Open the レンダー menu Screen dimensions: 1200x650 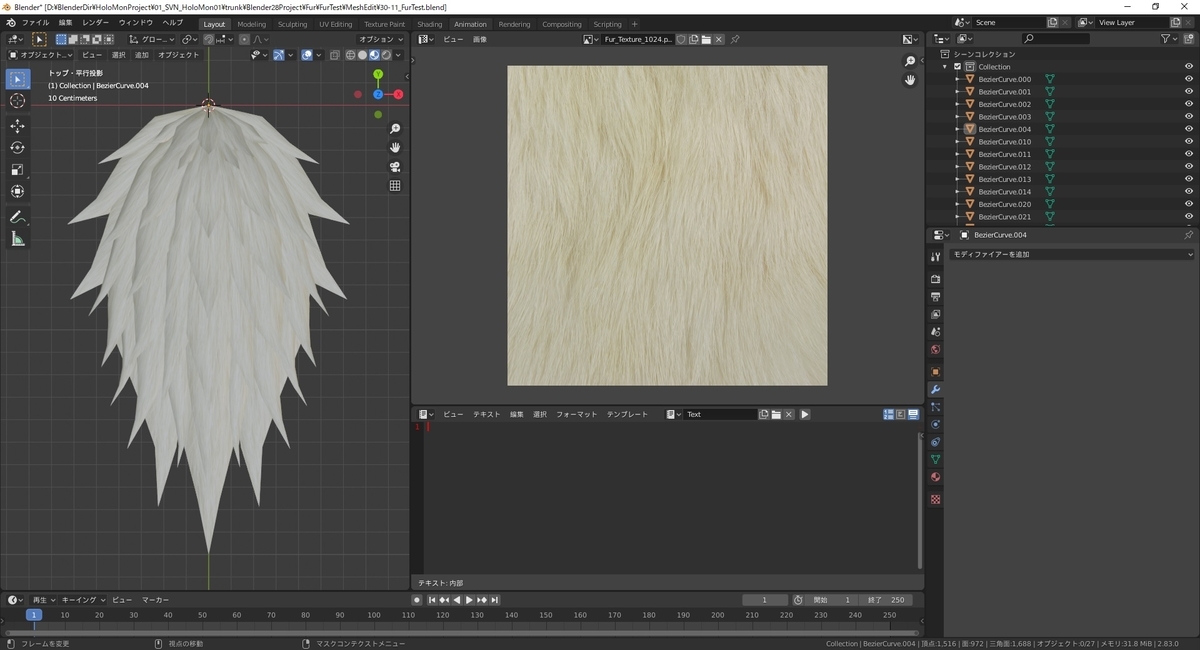tap(96, 22)
